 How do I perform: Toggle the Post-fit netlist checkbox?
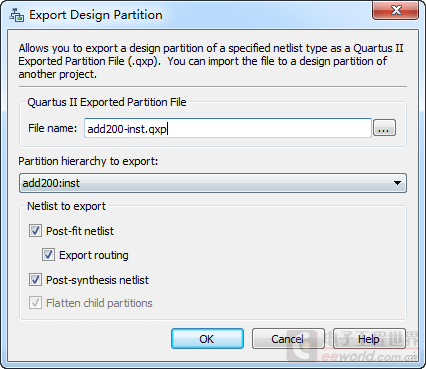(x=35, y=231)
